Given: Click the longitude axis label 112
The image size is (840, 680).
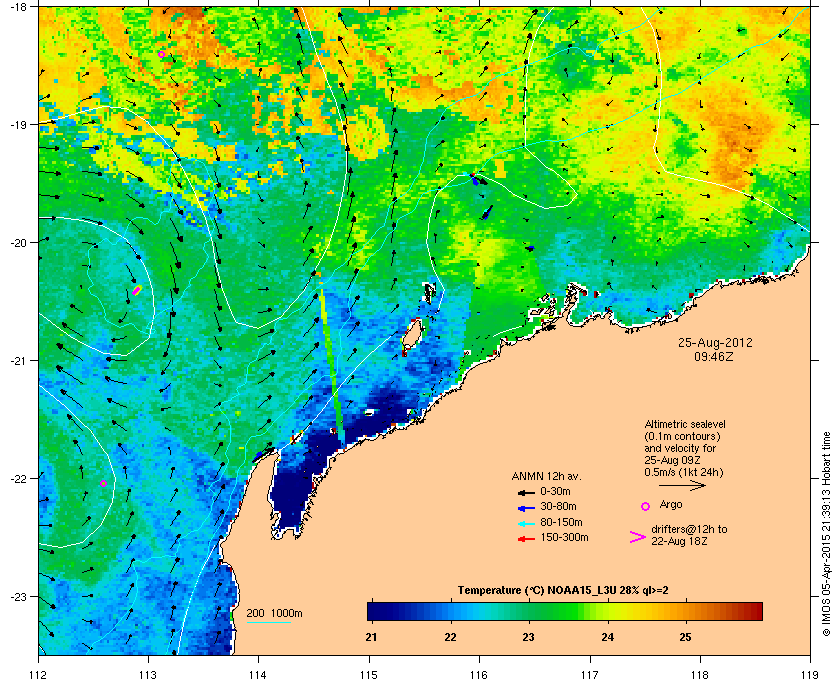Looking at the screenshot, I should click(x=39, y=675).
